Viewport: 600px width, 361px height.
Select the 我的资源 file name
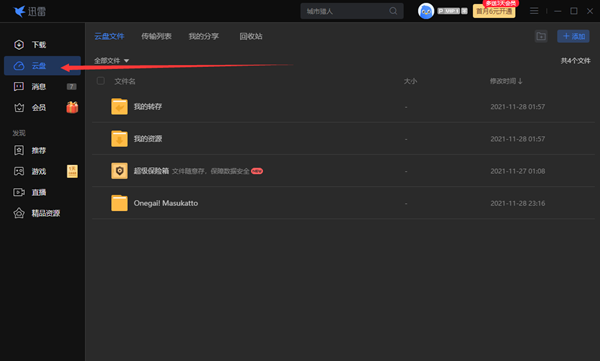(x=148, y=139)
